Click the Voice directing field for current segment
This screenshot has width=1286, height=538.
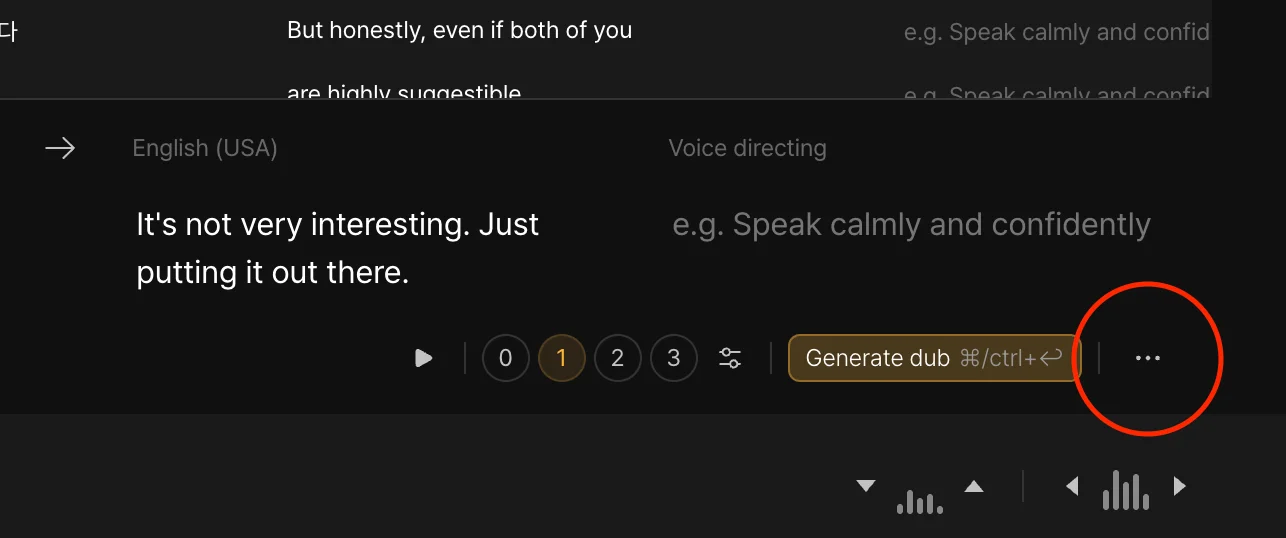coord(910,225)
